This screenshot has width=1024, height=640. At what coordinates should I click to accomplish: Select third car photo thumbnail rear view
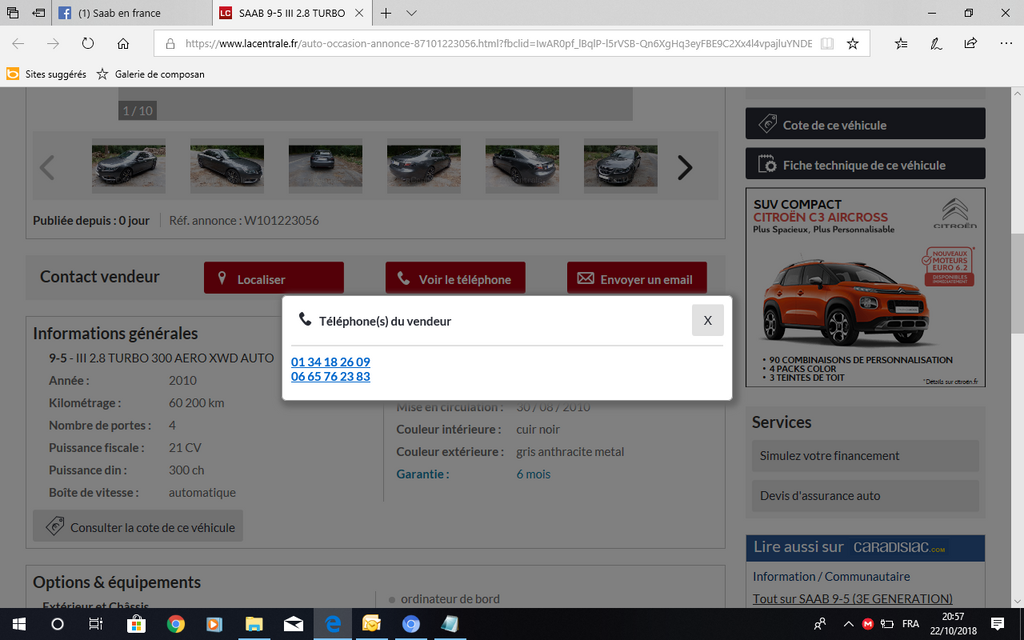325,166
